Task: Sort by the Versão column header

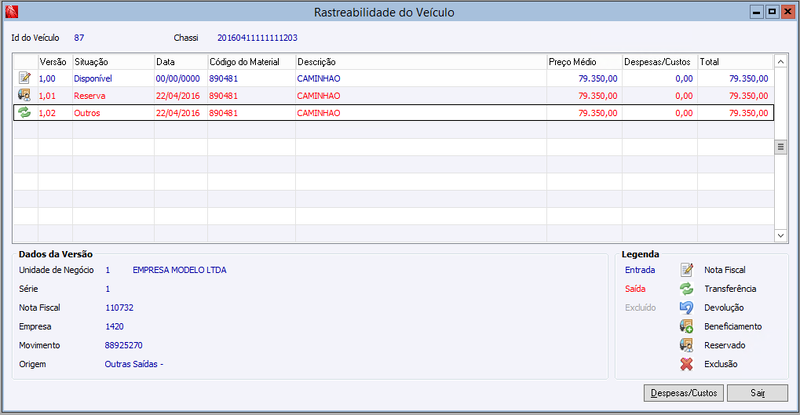Action: tap(55, 62)
